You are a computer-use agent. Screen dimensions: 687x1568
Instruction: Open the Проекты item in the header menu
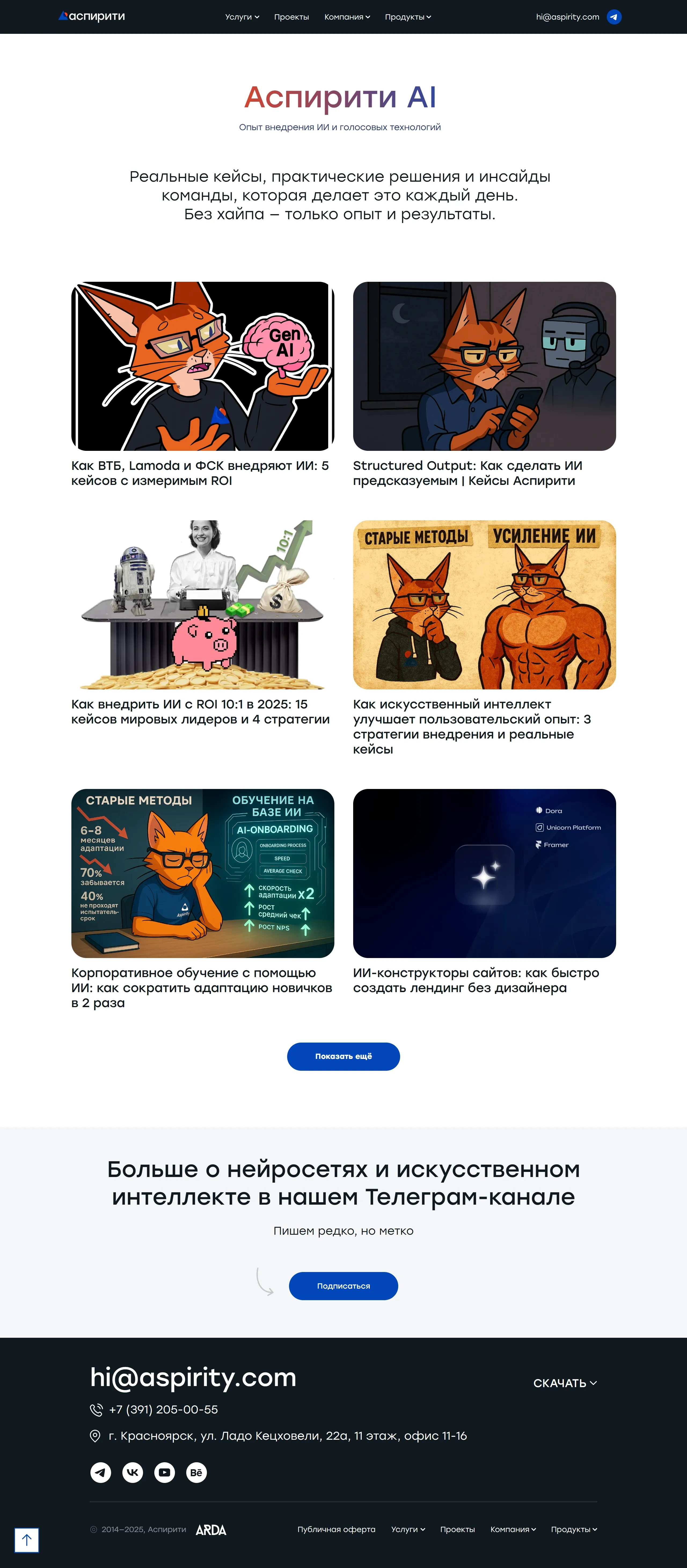(291, 17)
